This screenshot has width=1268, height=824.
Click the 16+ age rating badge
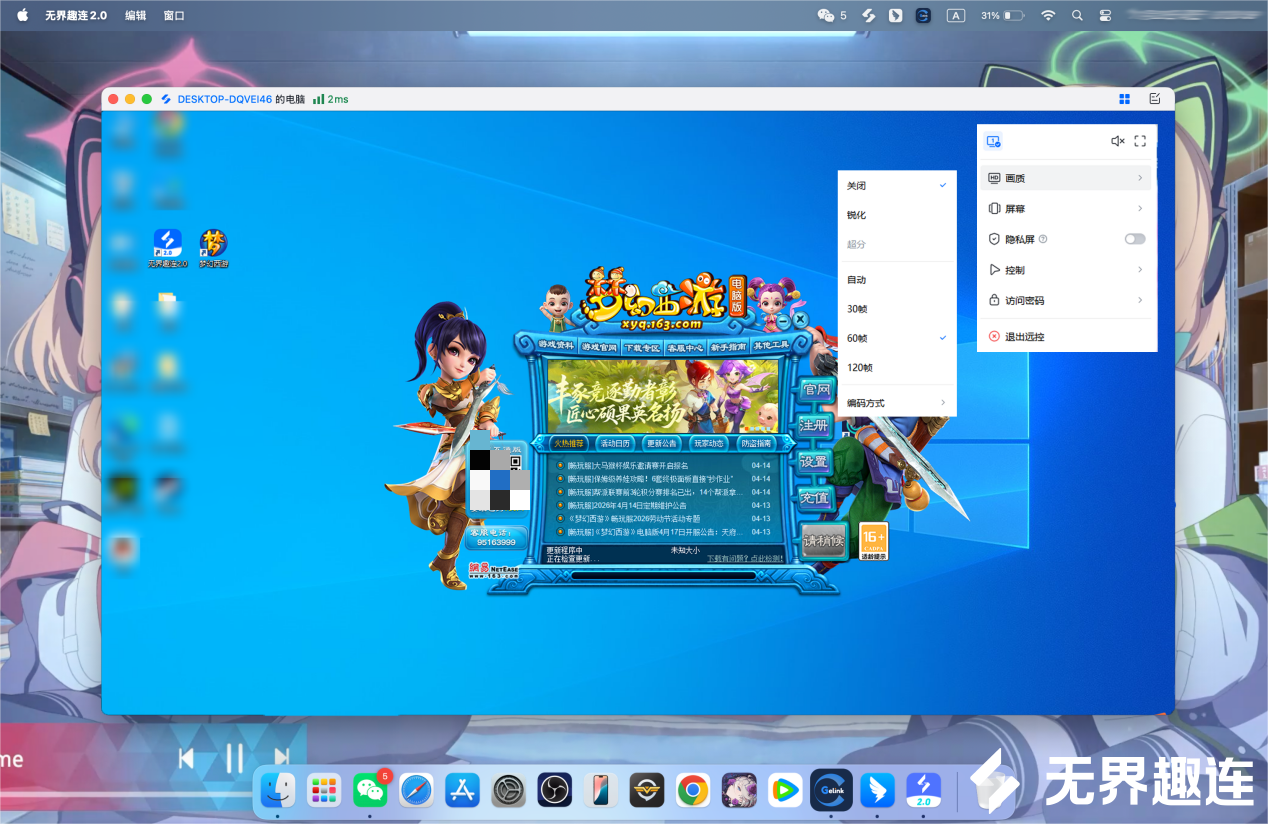(873, 541)
